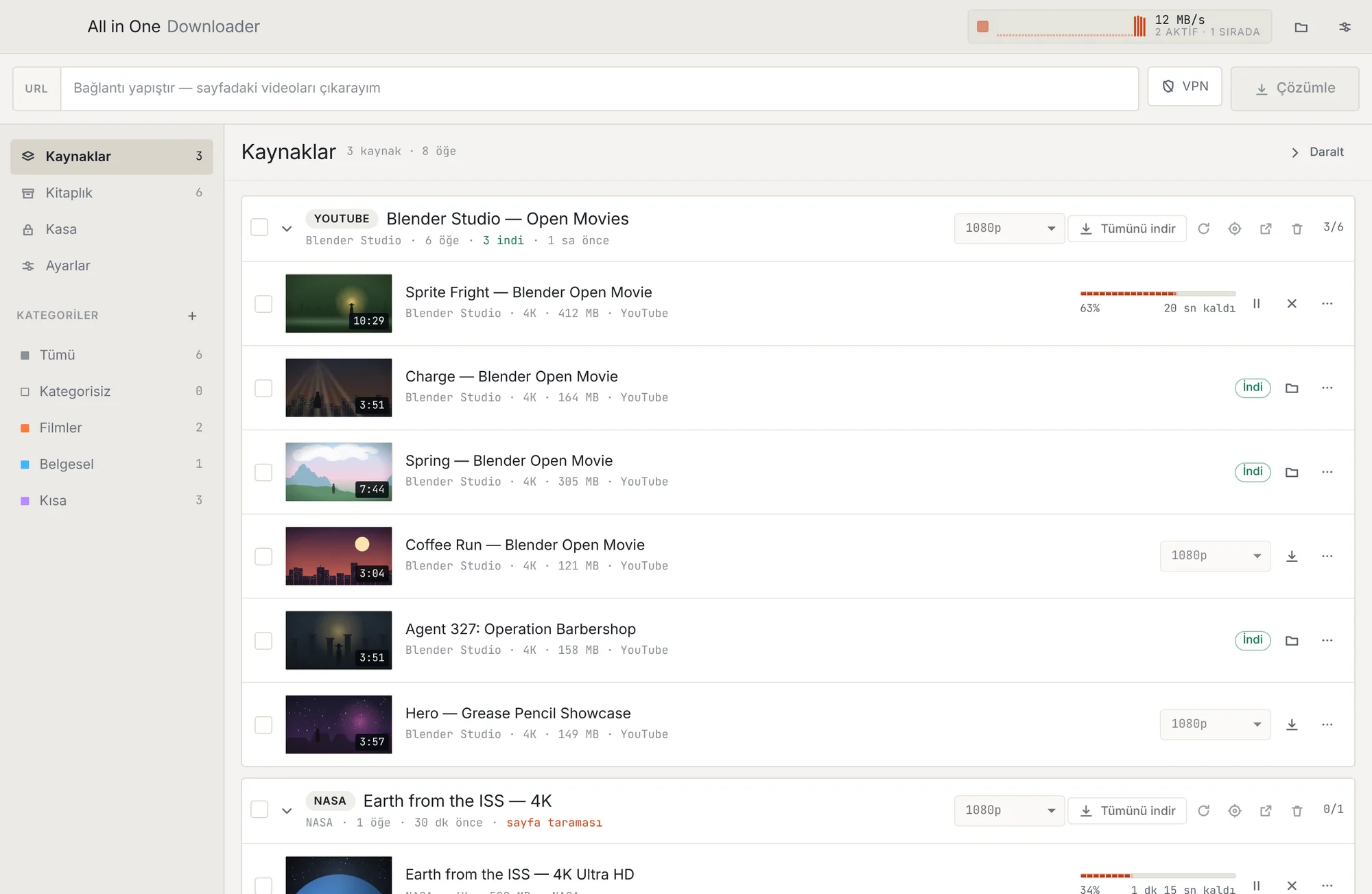This screenshot has height=894, width=1372.
Task: Open the Kasa sidebar section
Action: pos(112,229)
